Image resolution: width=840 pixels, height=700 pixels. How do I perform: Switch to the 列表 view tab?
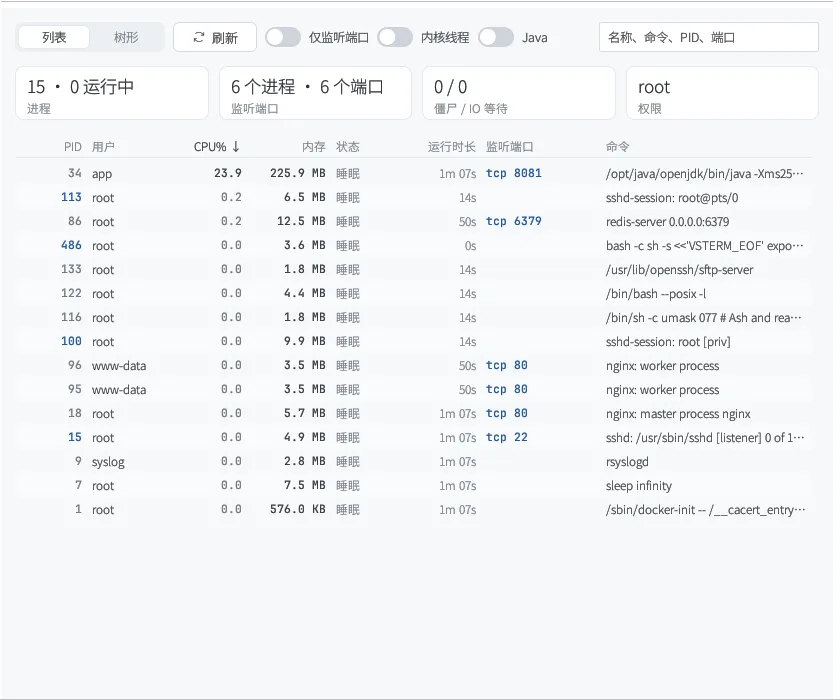coord(54,37)
